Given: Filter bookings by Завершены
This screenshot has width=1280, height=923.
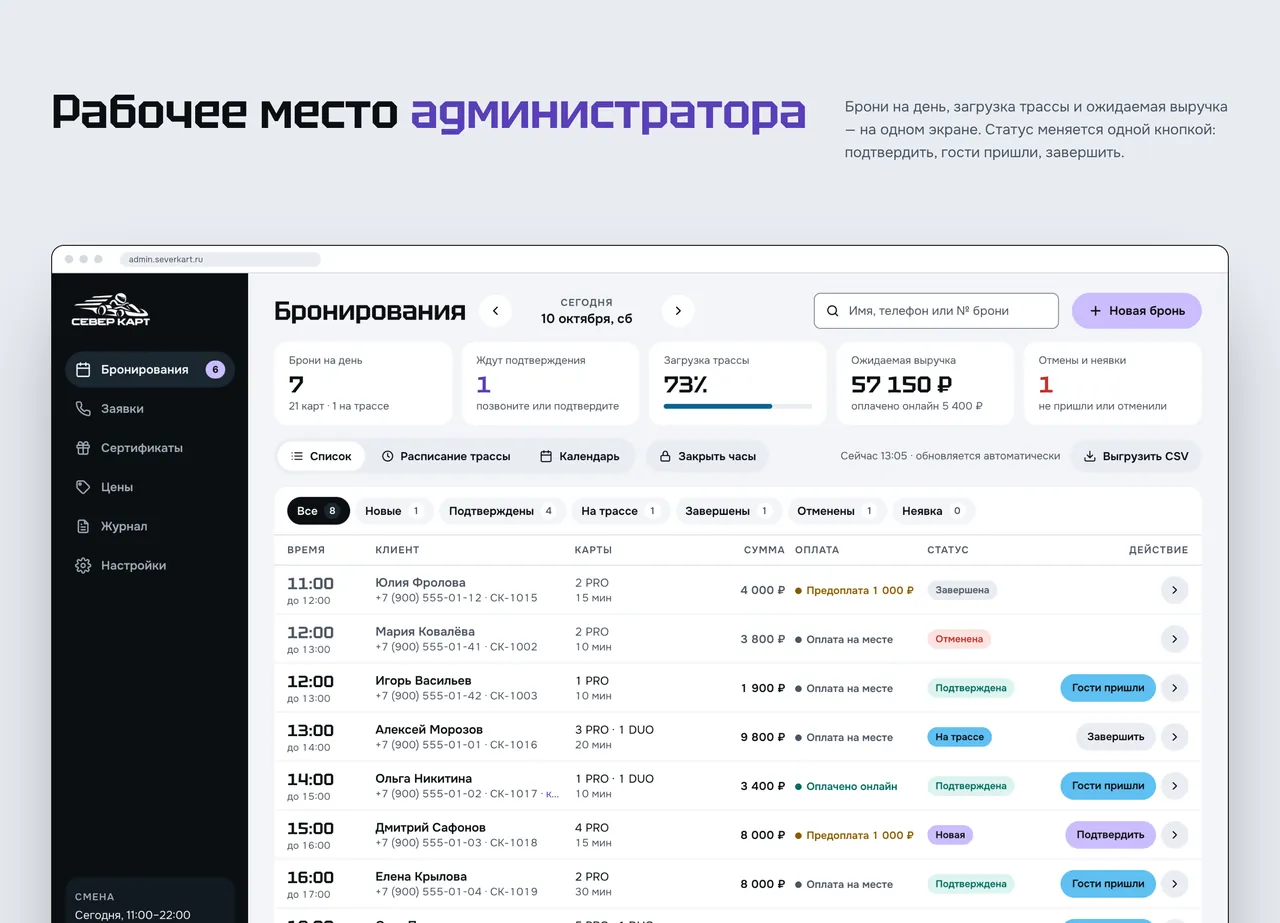Looking at the screenshot, I should pyautogui.click(x=729, y=511).
